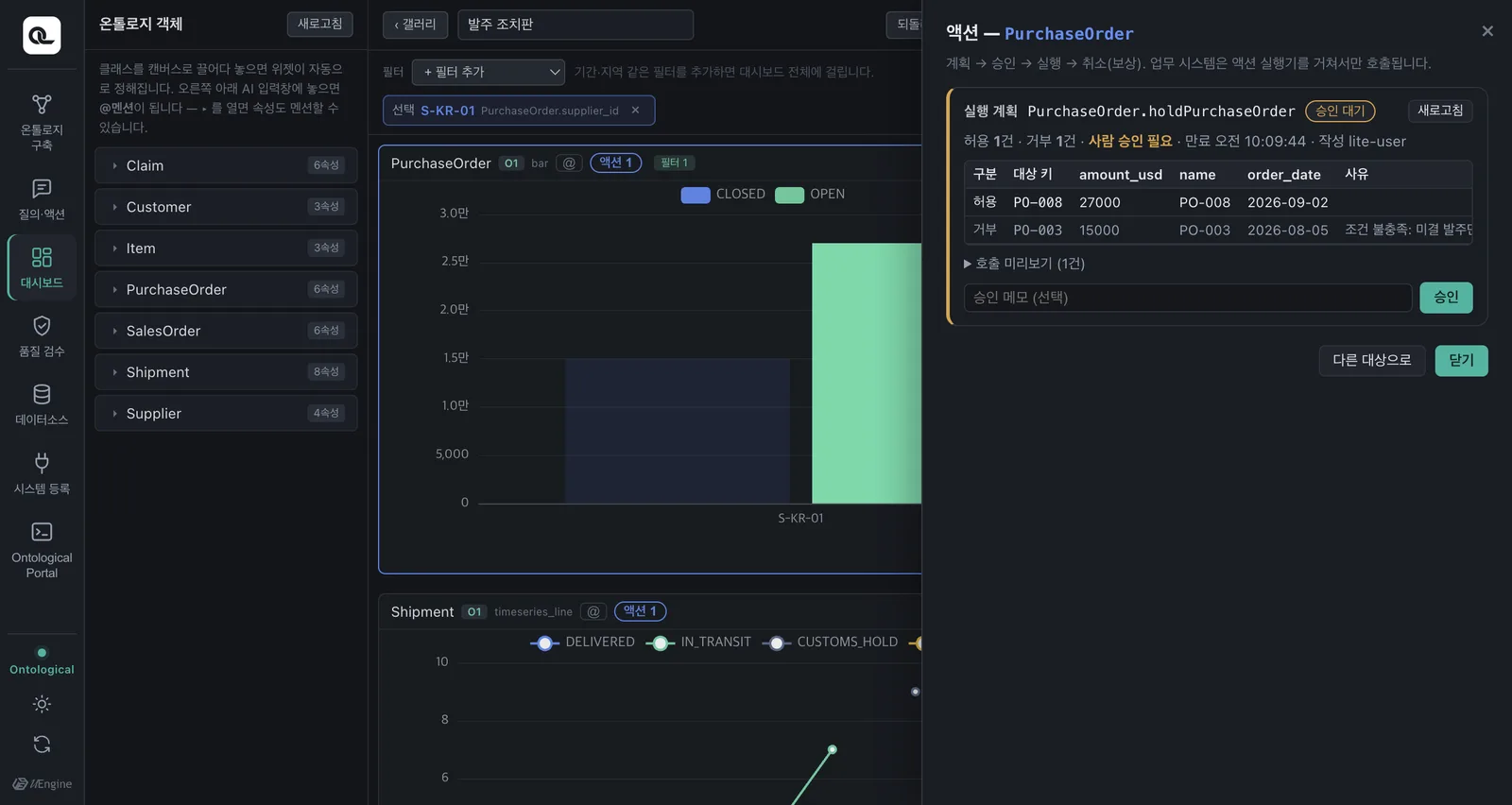Expand the PurchaseOrder class in object list
Viewport: 1512px width, 805px height.
[226, 289]
